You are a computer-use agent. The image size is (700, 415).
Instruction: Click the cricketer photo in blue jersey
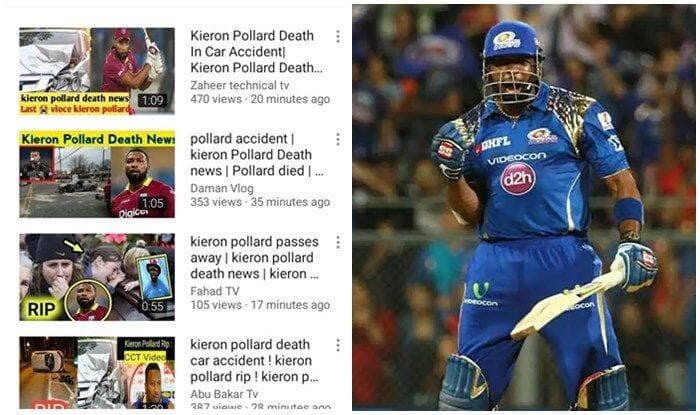tap(523, 208)
